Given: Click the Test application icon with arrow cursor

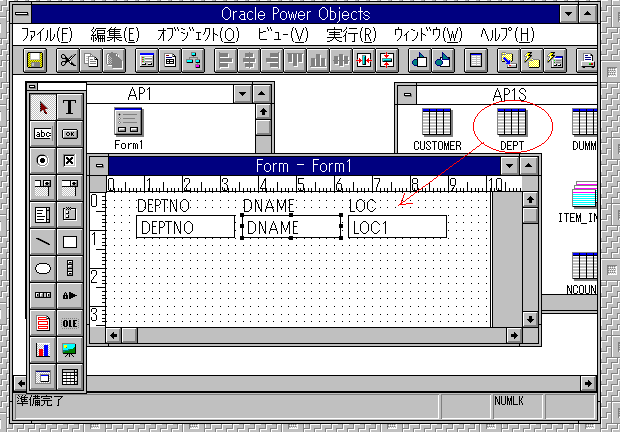Looking at the screenshot, I should 509,60.
